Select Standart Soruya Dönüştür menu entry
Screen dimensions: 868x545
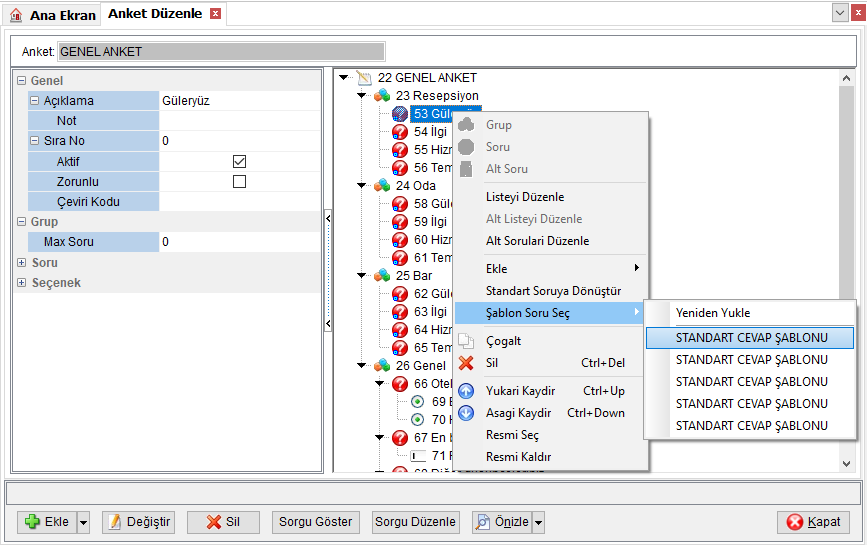pos(553,291)
